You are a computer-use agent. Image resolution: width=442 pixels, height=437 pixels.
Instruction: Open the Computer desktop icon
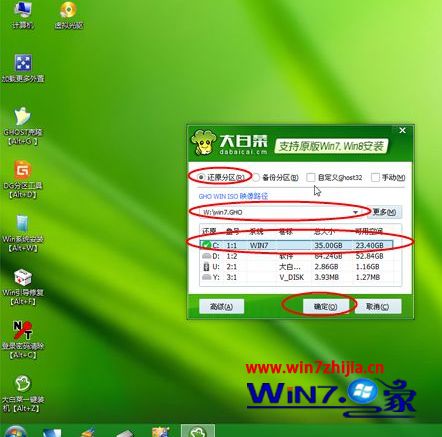click(22, 15)
